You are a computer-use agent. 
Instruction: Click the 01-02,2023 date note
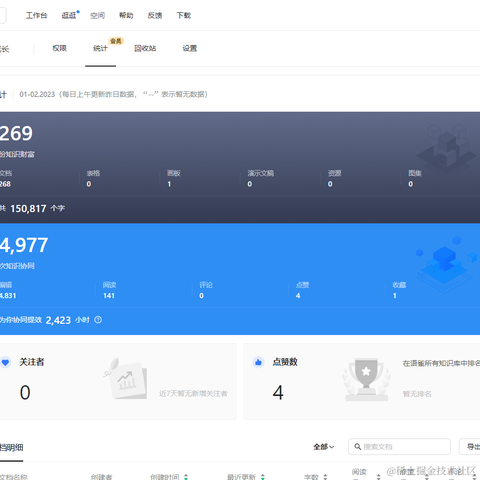[113, 94]
